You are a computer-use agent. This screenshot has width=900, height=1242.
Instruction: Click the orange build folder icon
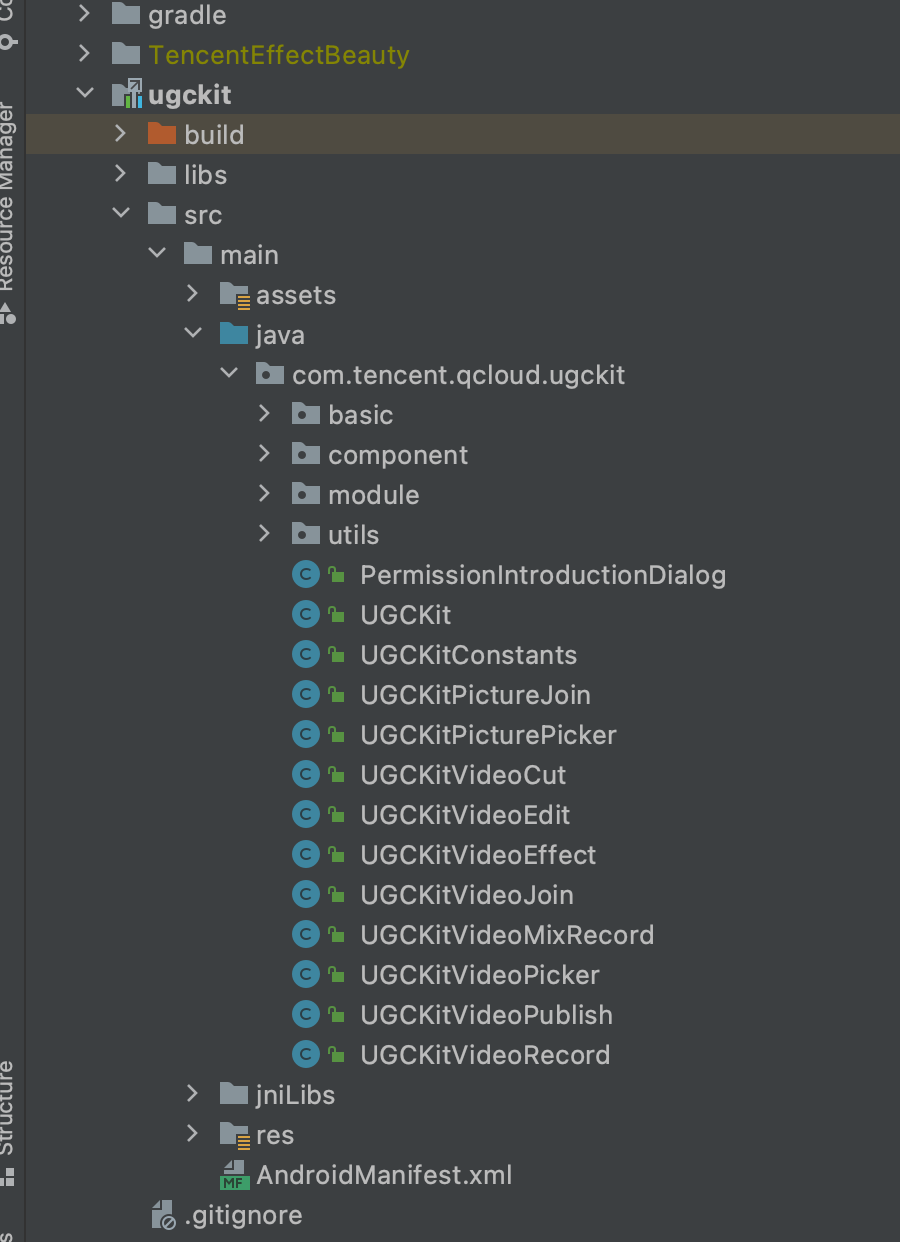(161, 135)
